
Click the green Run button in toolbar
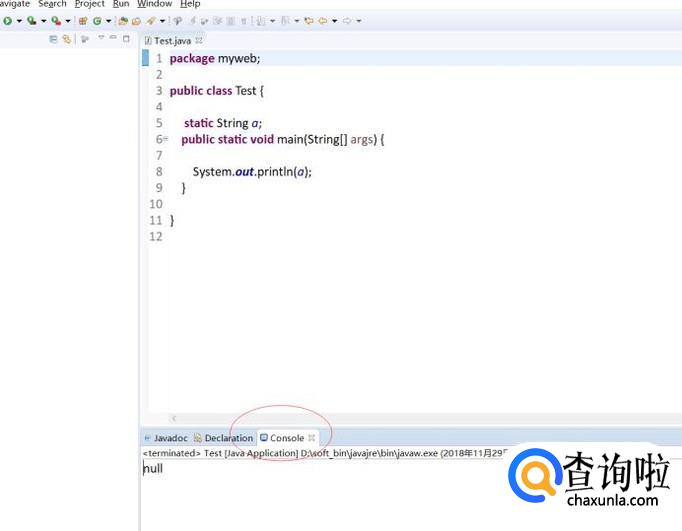tap(5, 21)
